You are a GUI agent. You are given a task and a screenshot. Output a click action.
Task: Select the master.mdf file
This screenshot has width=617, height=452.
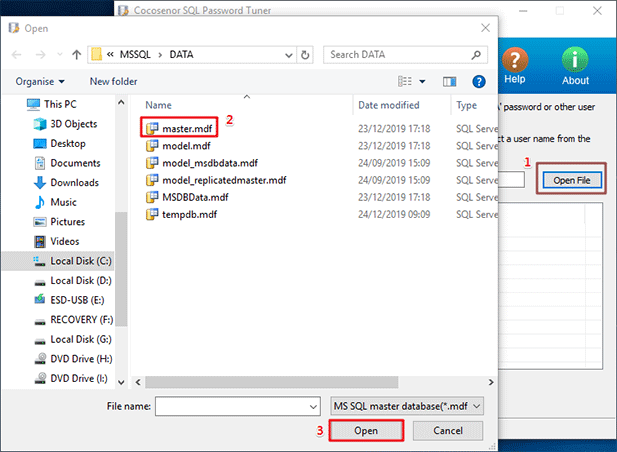pos(179,129)
